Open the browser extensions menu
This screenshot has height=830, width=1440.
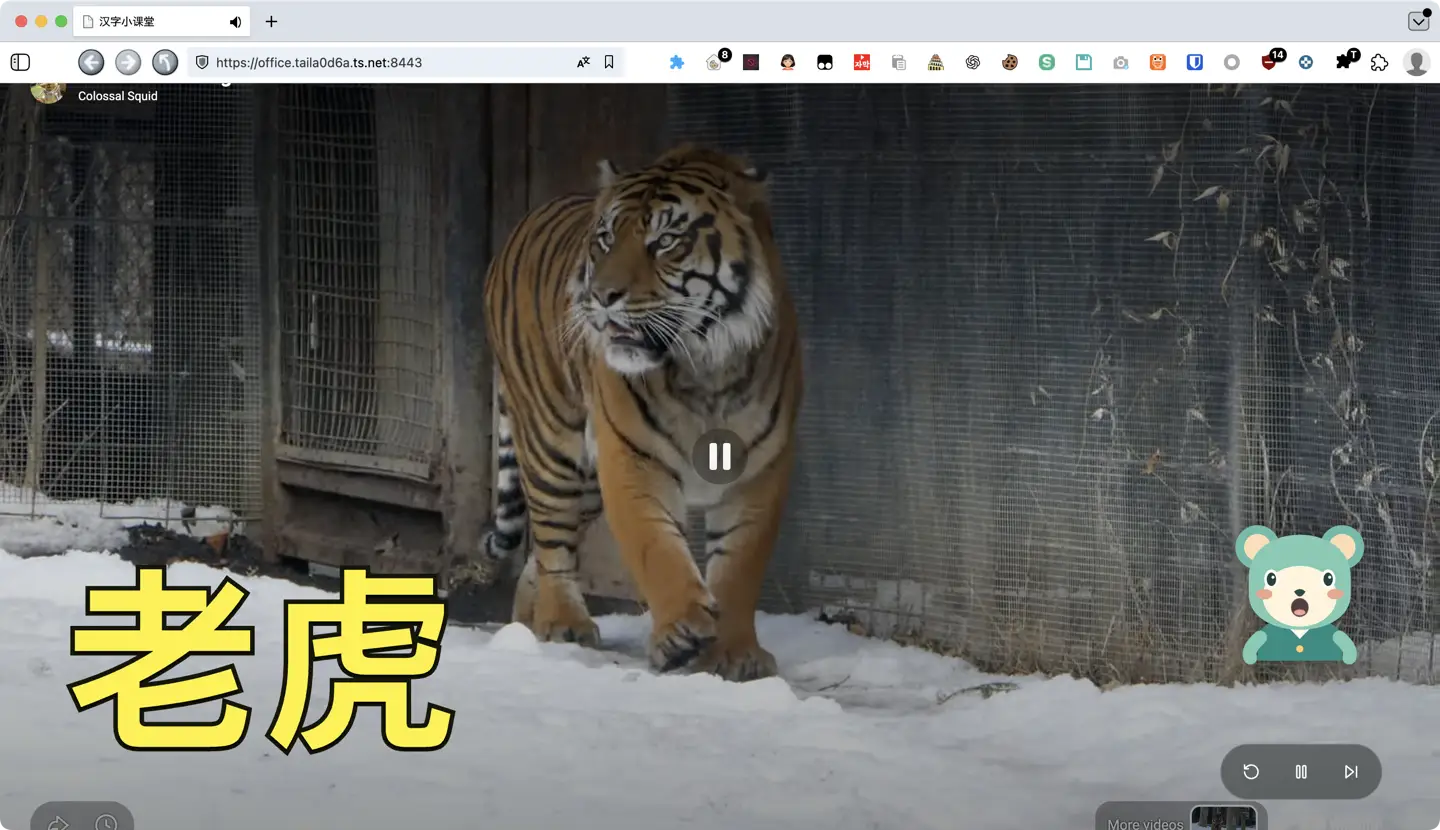(1380, 62)
